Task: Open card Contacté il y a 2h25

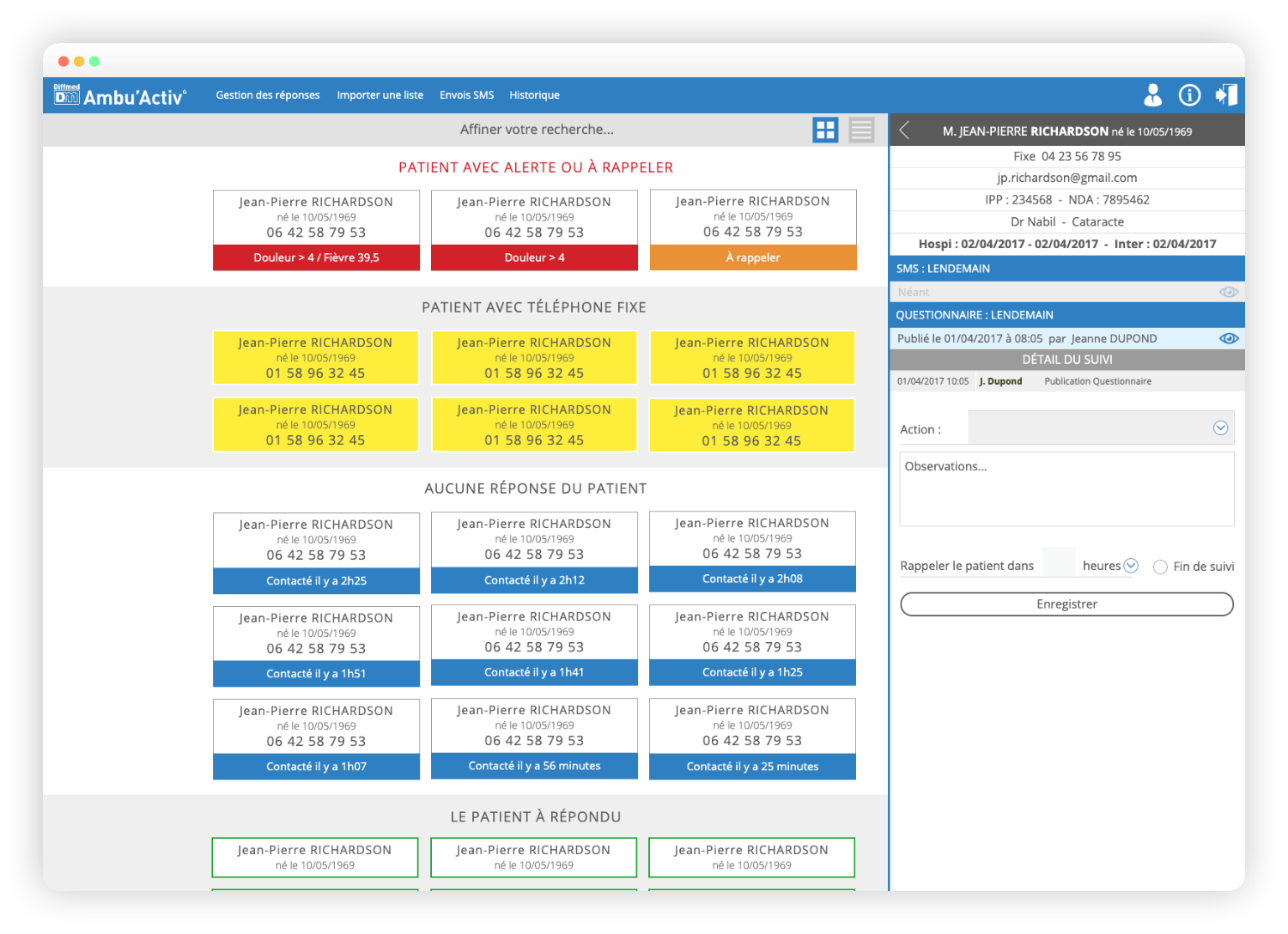Action: click(x=316, y=553)
